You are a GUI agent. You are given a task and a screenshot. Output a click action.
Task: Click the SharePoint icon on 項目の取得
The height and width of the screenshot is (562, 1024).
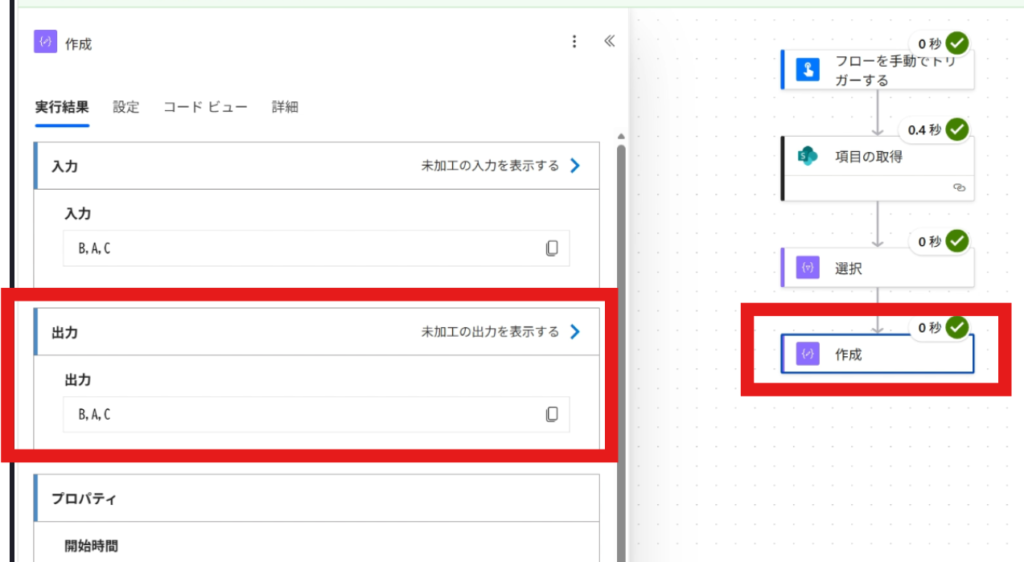coord(807,157)
